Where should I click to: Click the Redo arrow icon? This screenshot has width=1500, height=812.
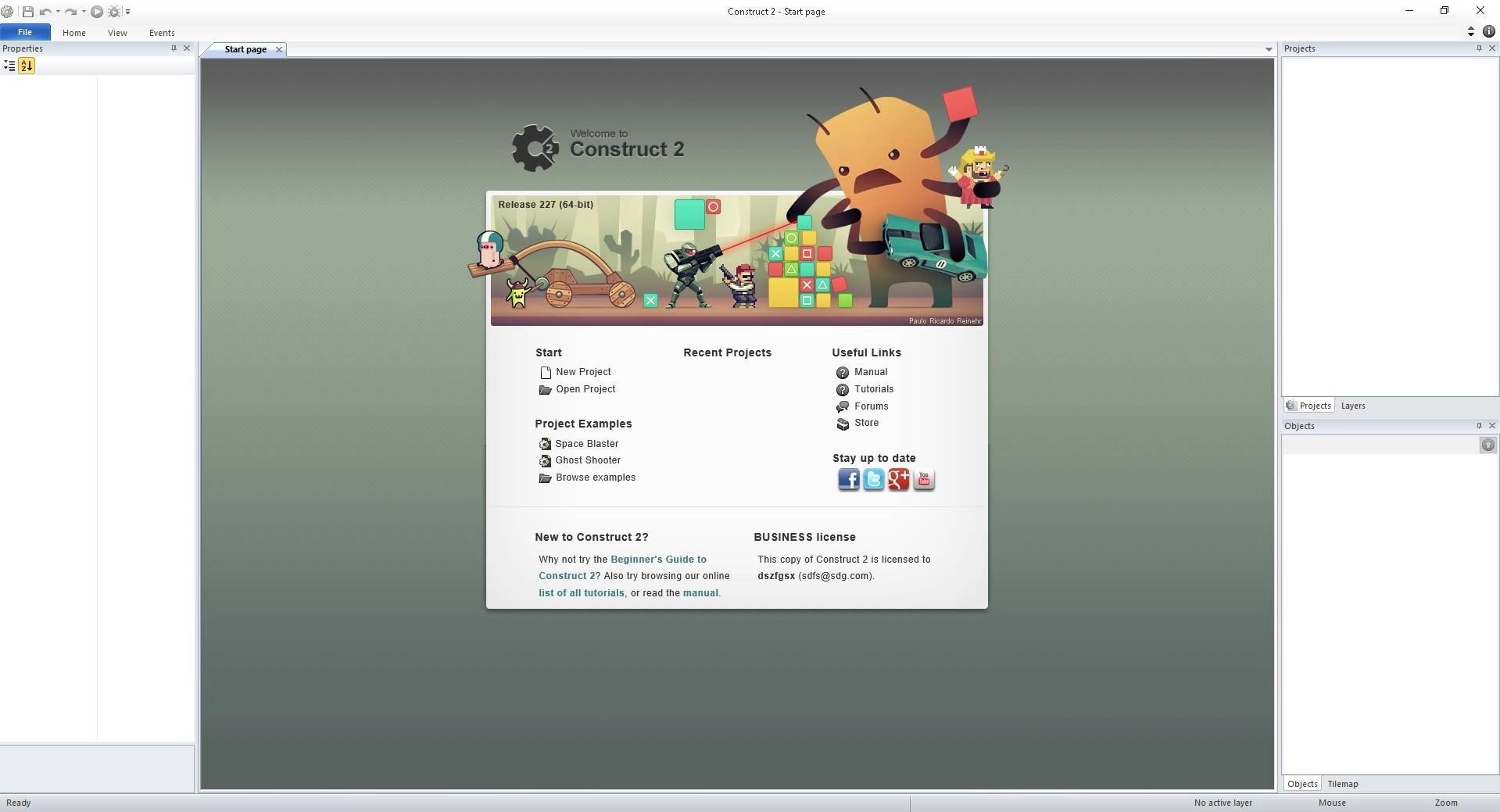pyautogui.click(x=71, y=12)
